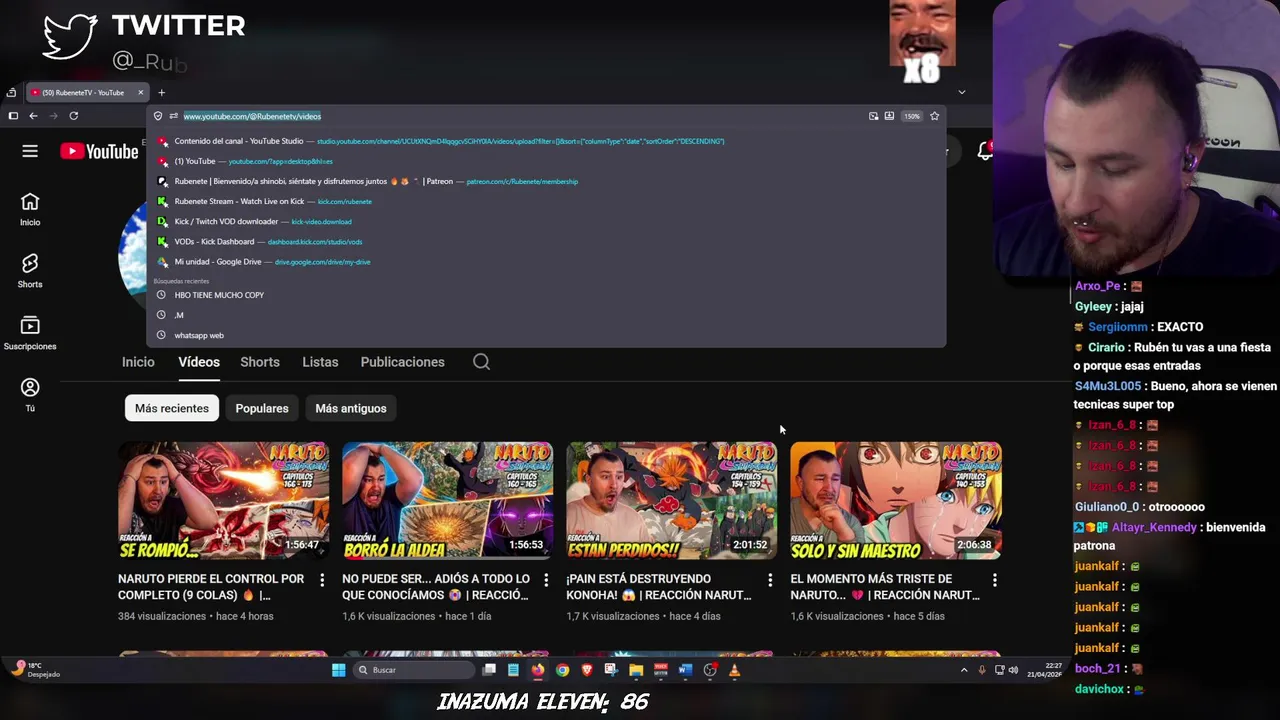Select Kick / Twitch VOD downloader suggestion
The height and width of the screenshot is (720, 1280).
546,221
